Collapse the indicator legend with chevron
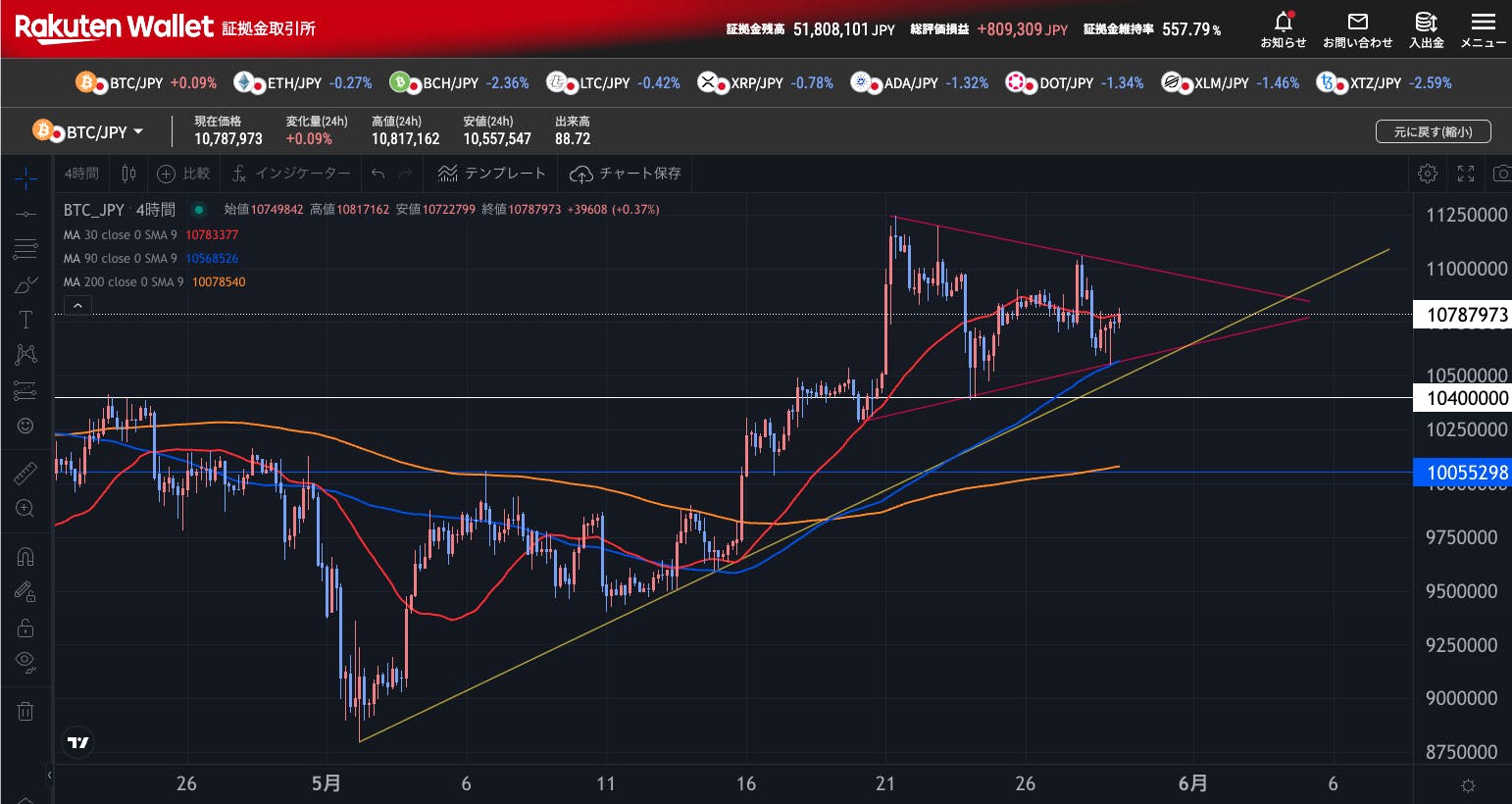 coord(77,307)
